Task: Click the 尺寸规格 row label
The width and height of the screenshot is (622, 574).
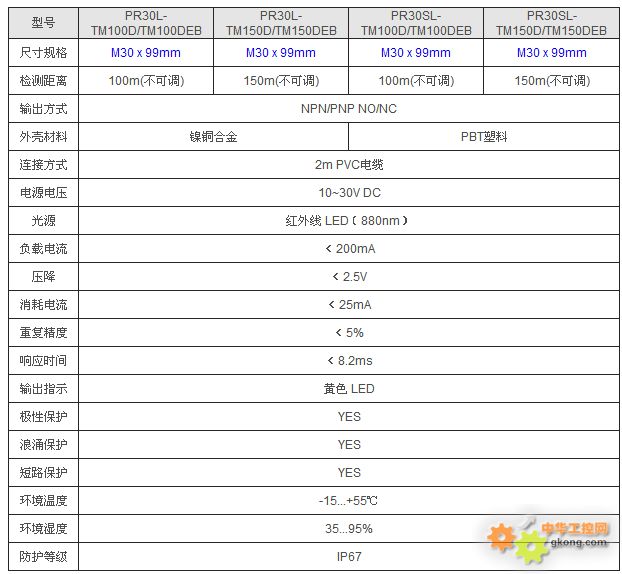Action: (43, 53)
